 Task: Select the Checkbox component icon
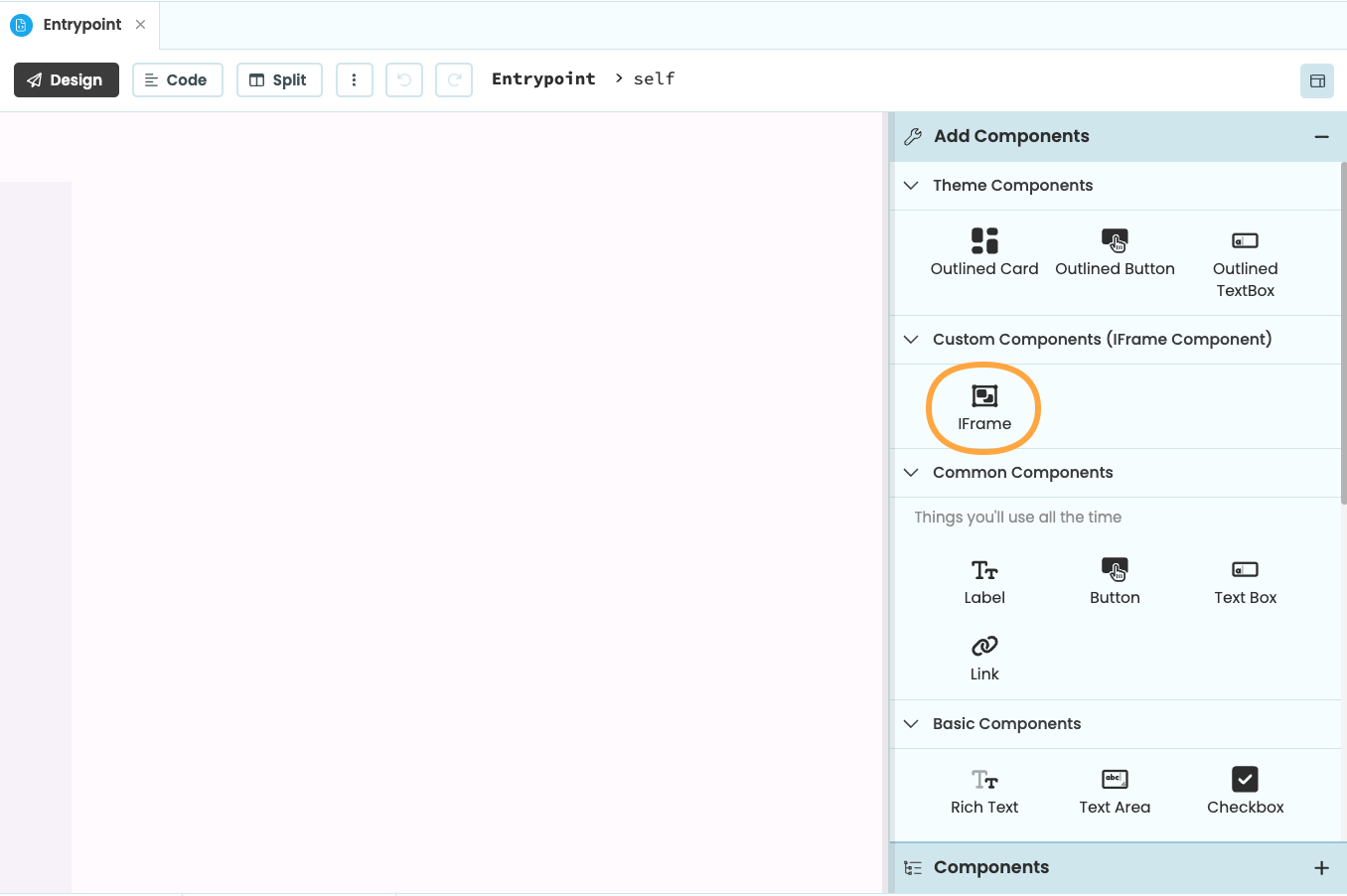tap(1245, 779)
